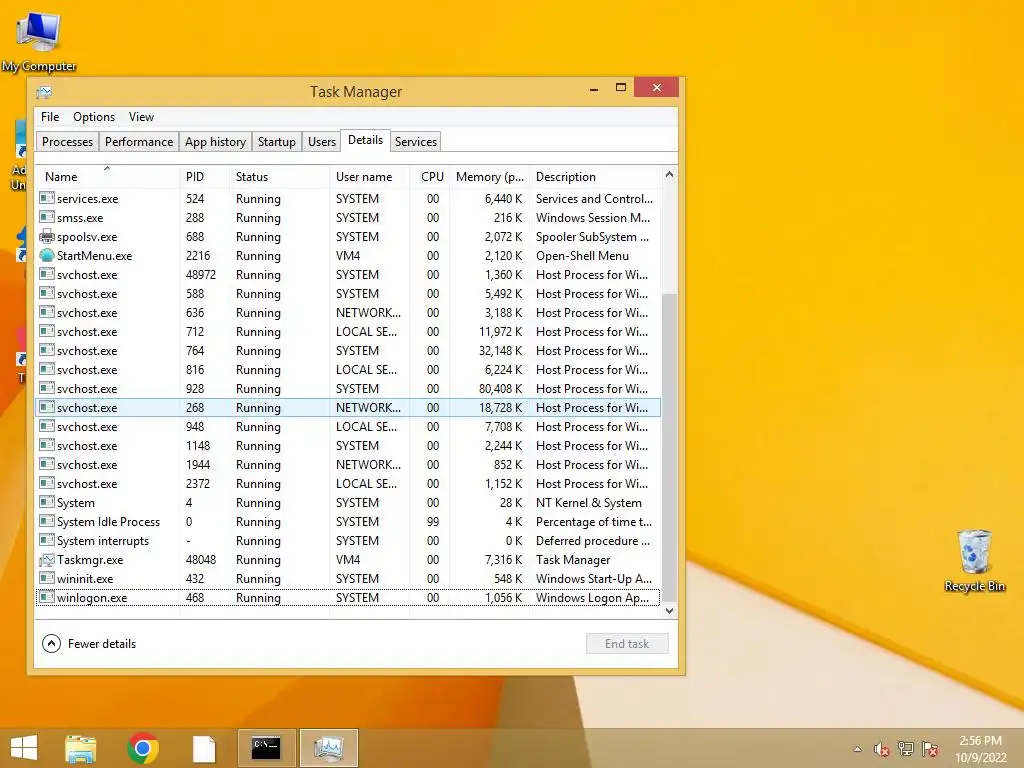
Task: Click PID 48048 cell
Action: tap(200, 560)
